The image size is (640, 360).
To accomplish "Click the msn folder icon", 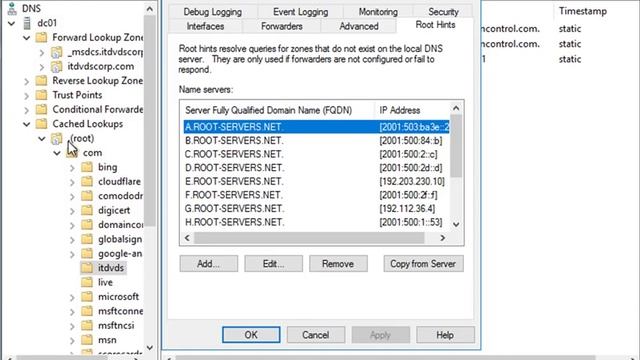I will click(87, 340).
